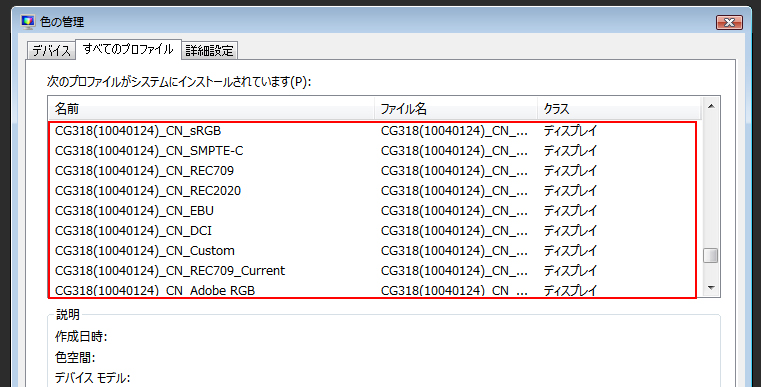The image size is (761, 387).
Task: Select profile CG318(10040124)_CN_Custom
Action: 374,251
